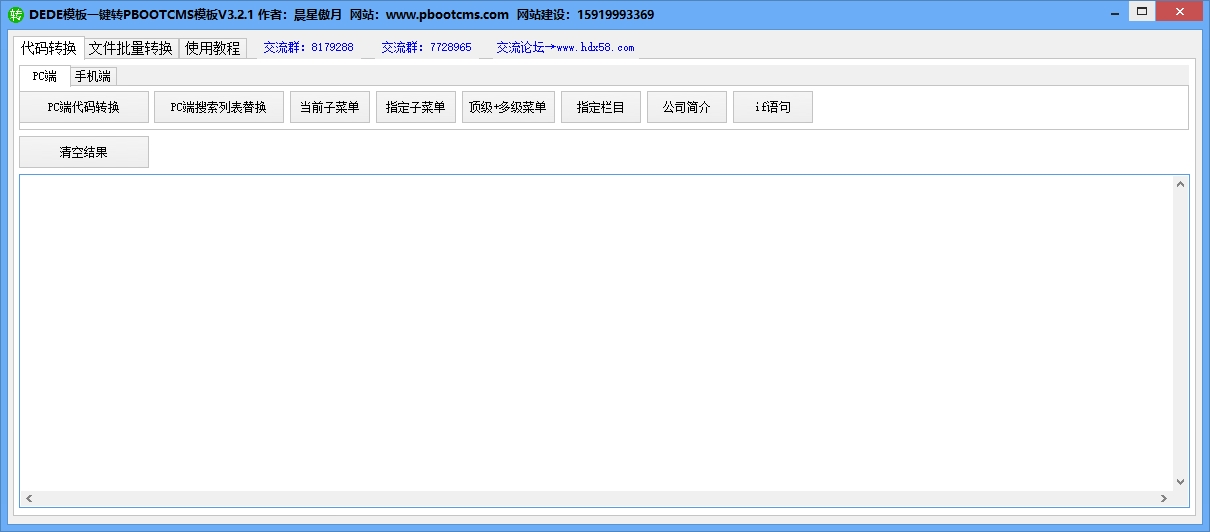Switch to the 手机端 sub-tab
Viewport: 1210px width, 532px height.
pos(93,76)
